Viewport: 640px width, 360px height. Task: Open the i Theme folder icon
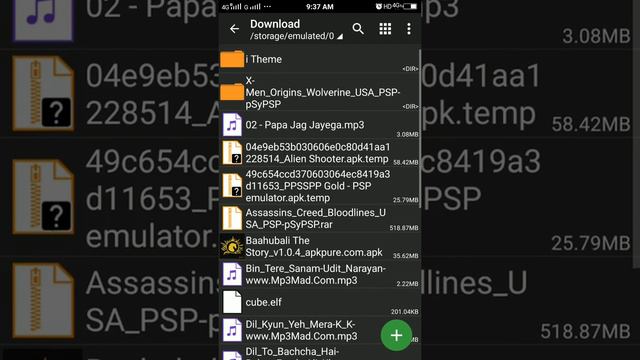(x=232, y=59)
